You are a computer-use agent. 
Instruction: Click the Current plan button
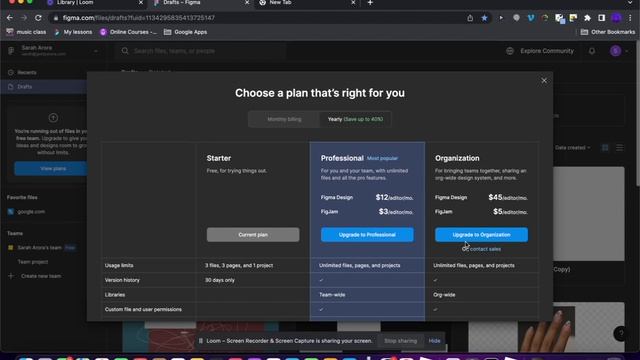tap(253, 235)
